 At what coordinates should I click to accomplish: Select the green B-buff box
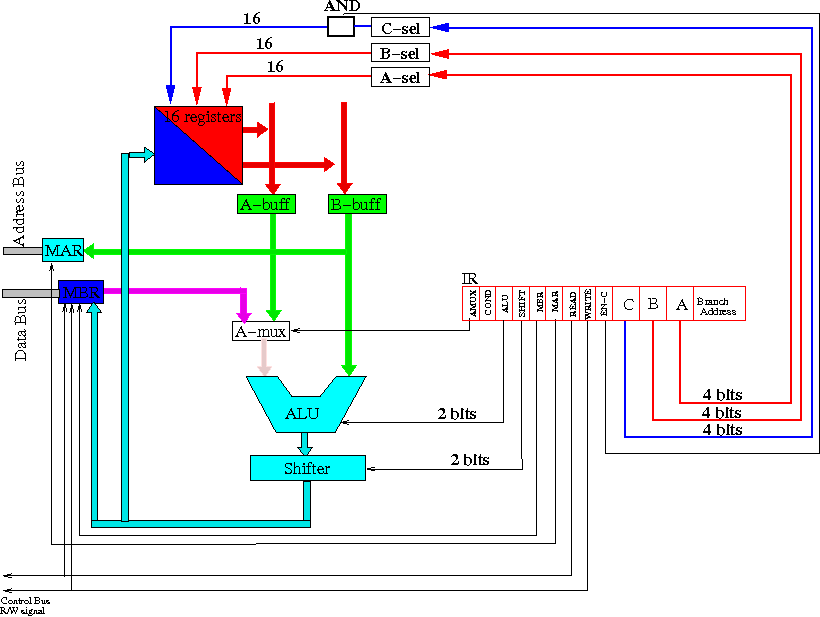(356, 205)
